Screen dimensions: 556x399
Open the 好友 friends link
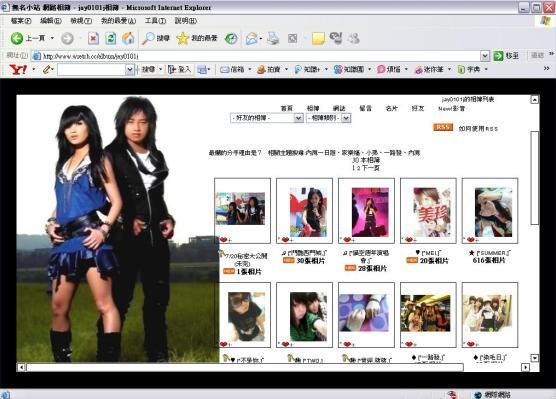[x=418, y=108]
